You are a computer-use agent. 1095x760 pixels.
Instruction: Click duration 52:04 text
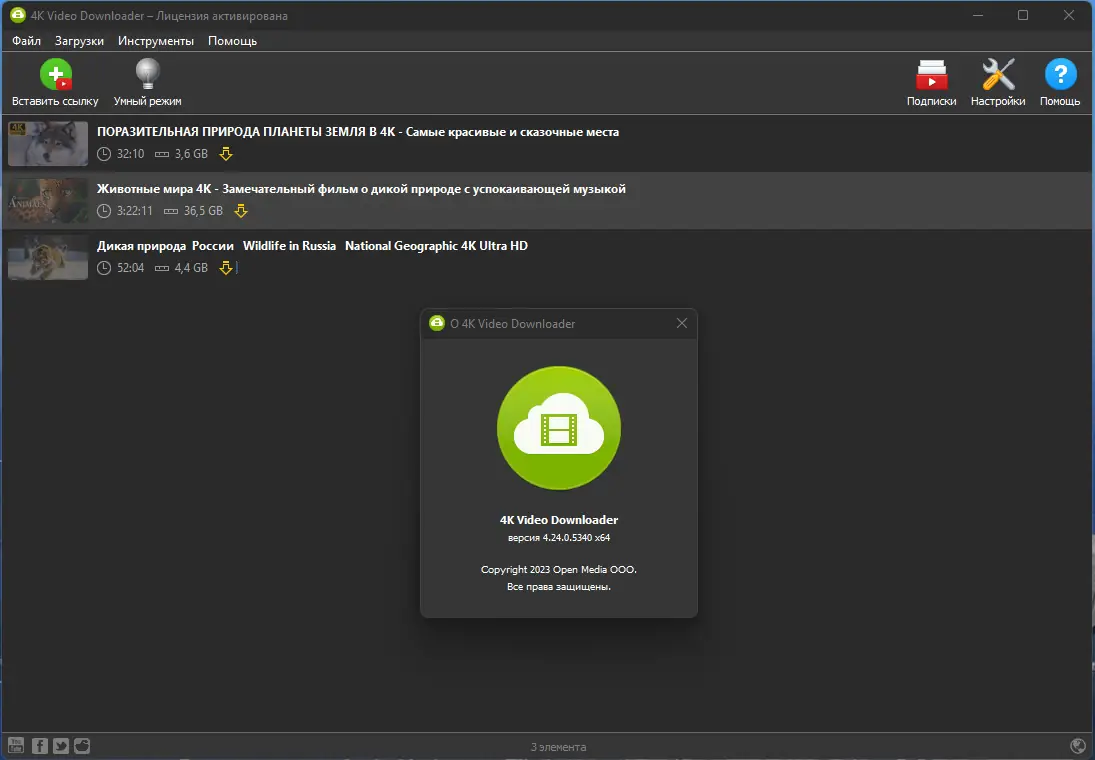[x=131, y=268]
